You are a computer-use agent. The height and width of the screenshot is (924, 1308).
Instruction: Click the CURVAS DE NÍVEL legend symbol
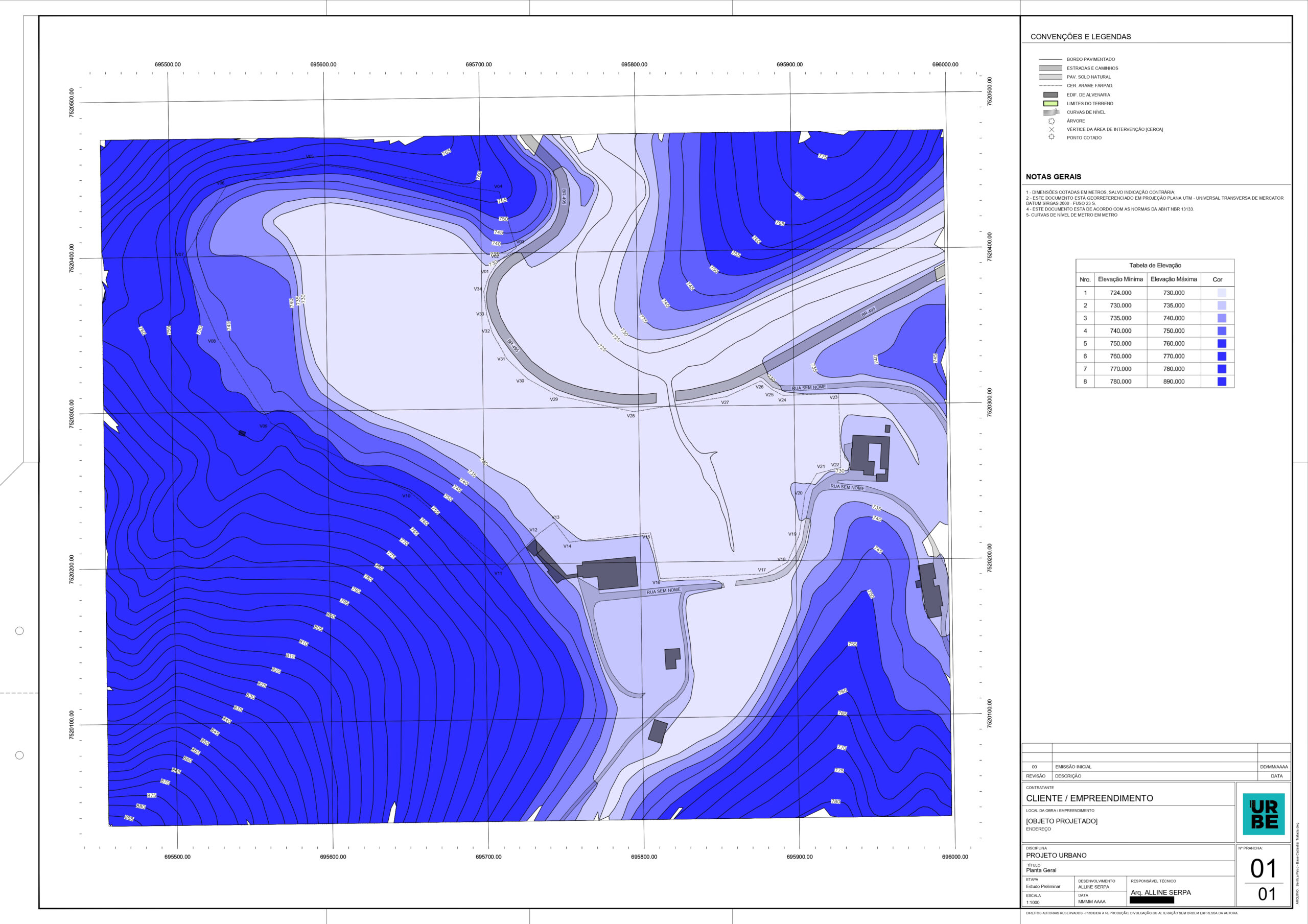[1051, 112]
